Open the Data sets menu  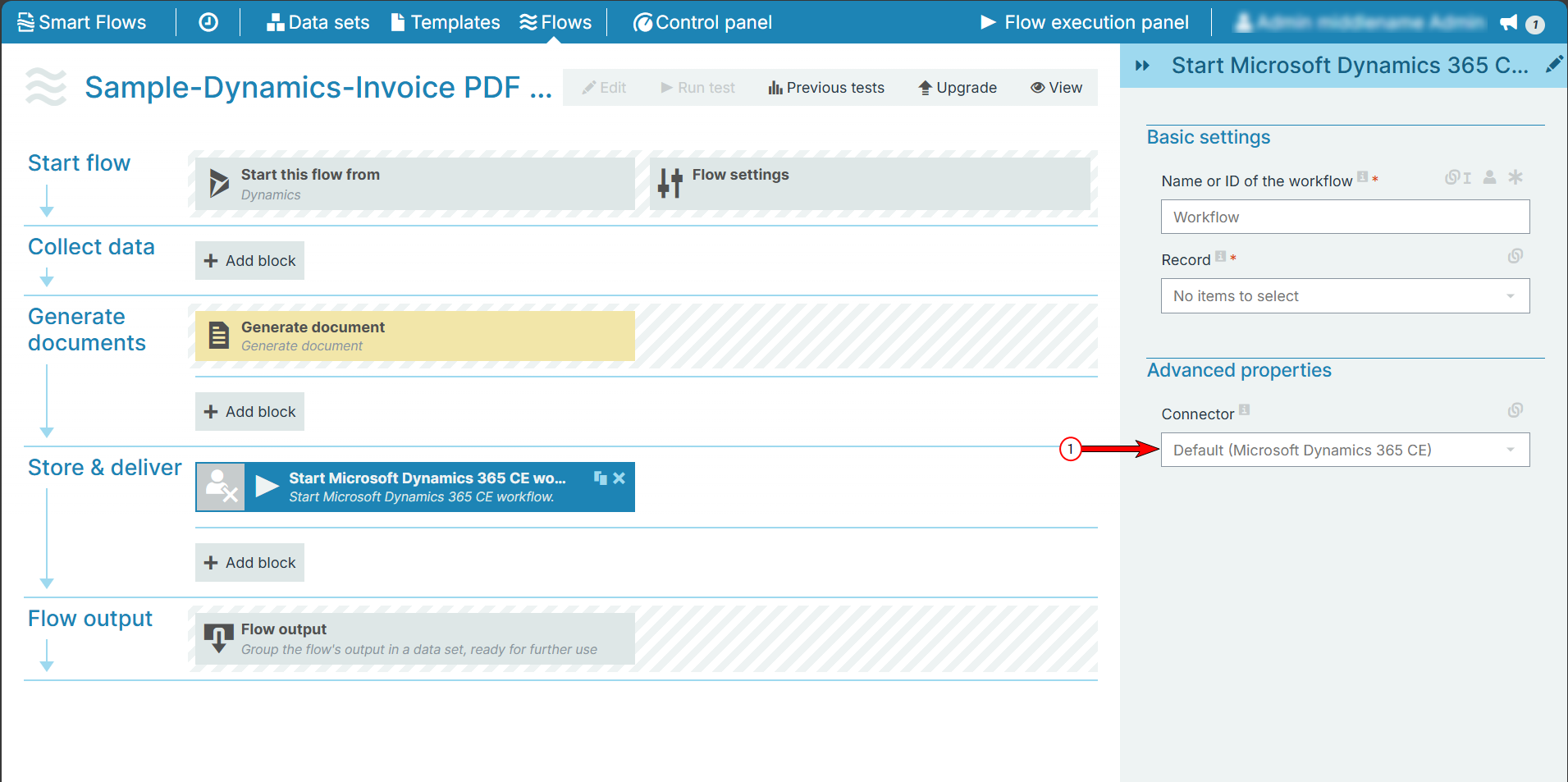(x=318, y=22)
